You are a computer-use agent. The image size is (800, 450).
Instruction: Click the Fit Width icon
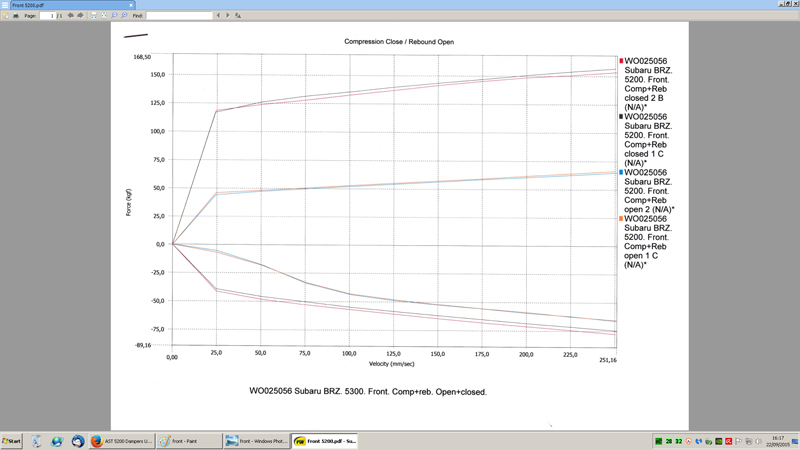pyautogui.click(x=93, y=16)
